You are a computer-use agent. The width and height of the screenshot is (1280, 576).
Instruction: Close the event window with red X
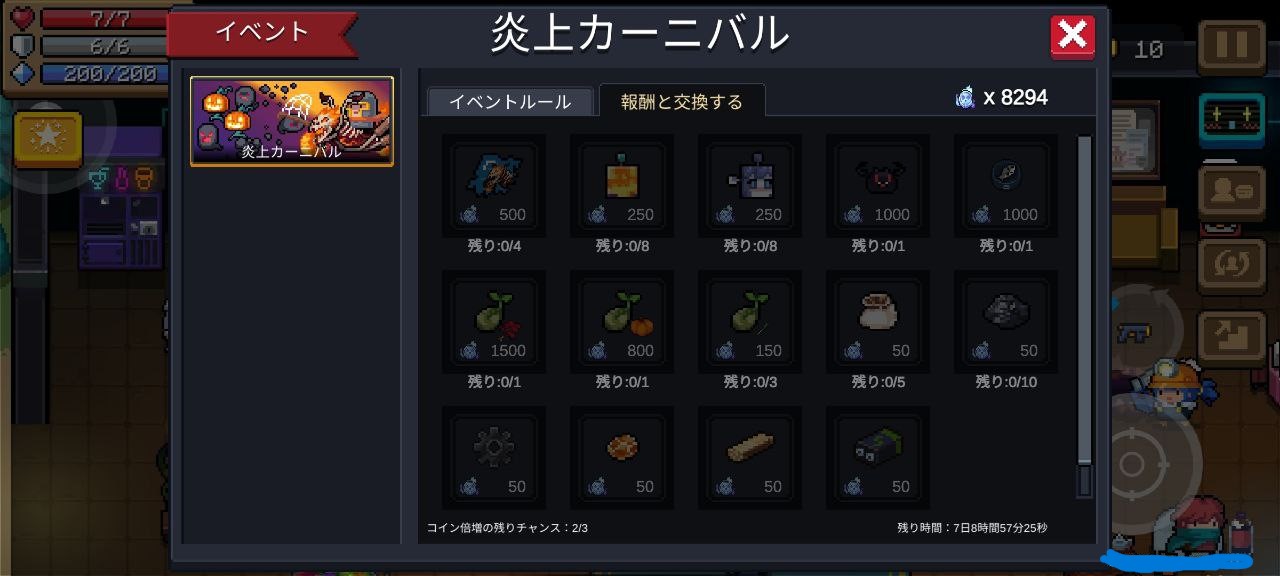1072,36
